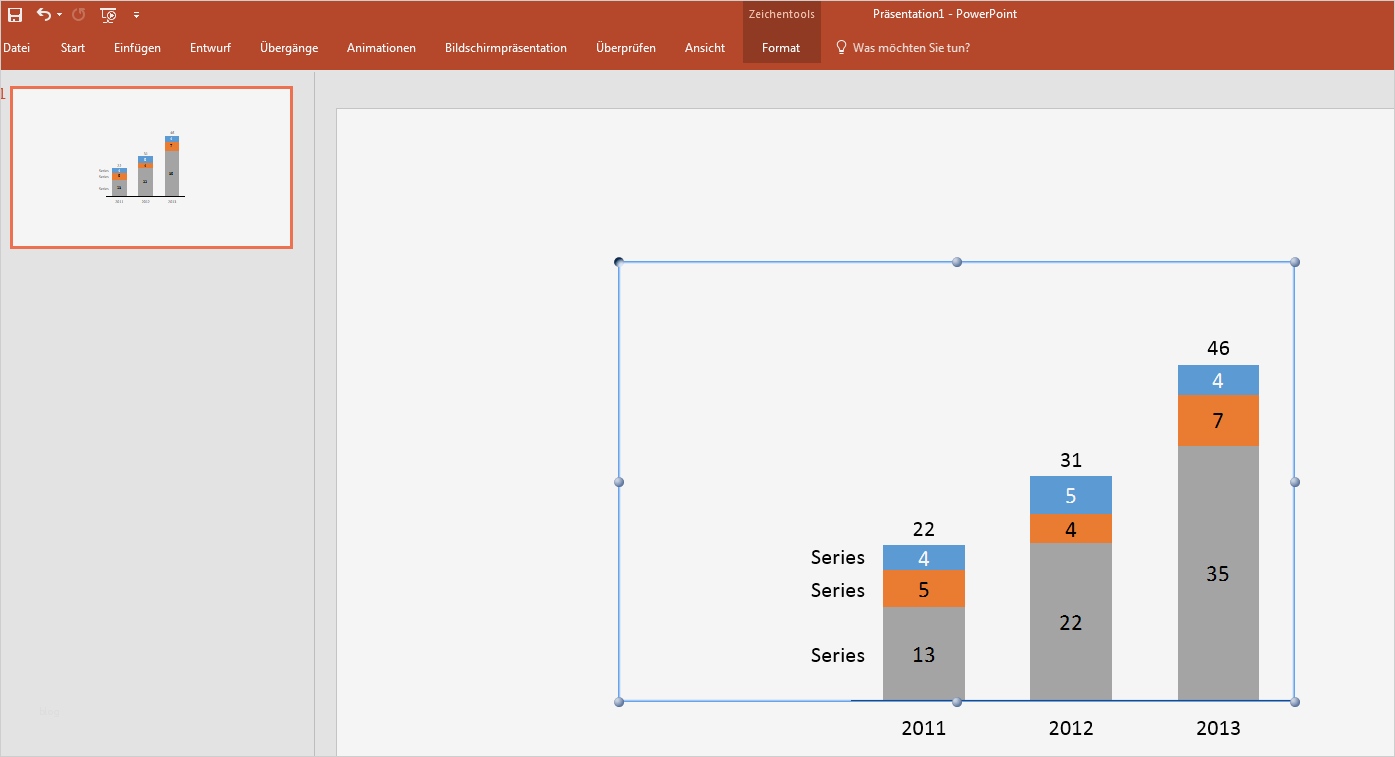
Task: Start slideshow from beginning icon
Action: (108, 15)
